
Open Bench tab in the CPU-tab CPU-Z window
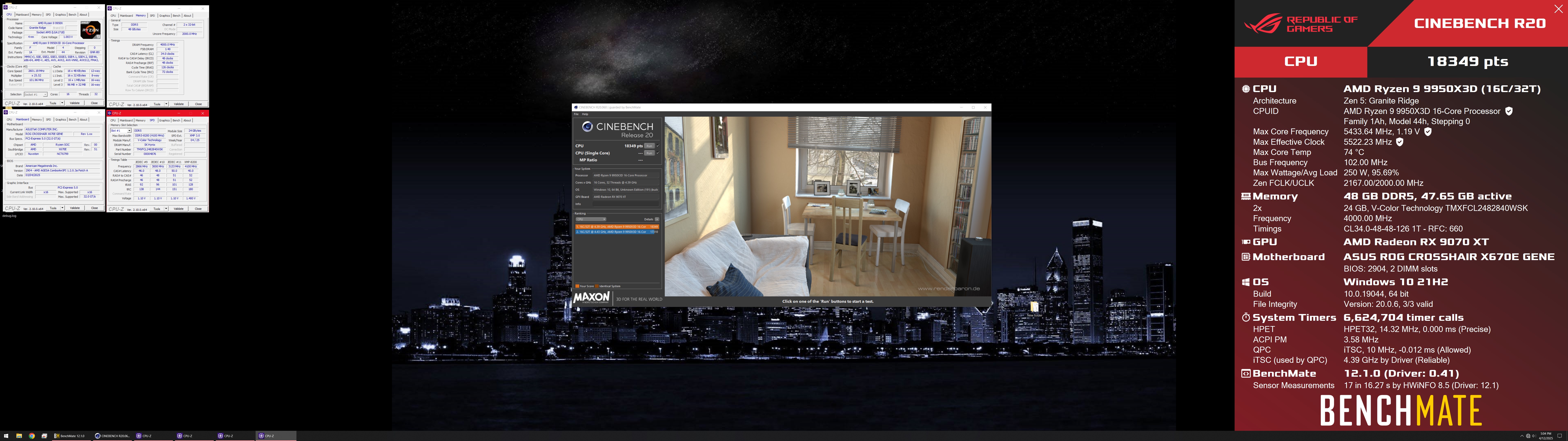tap(72, 15)
